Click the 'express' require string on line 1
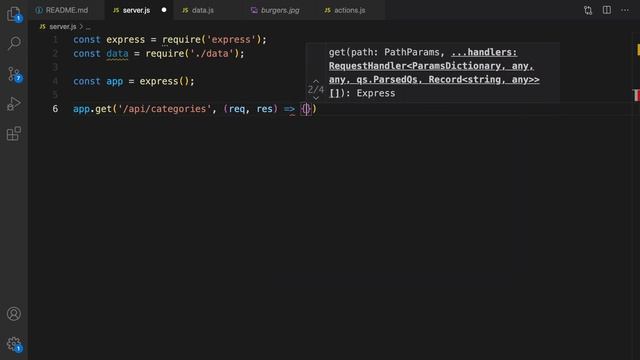The height and width of the screenshot is (360, 640). (x=231, y=40)
